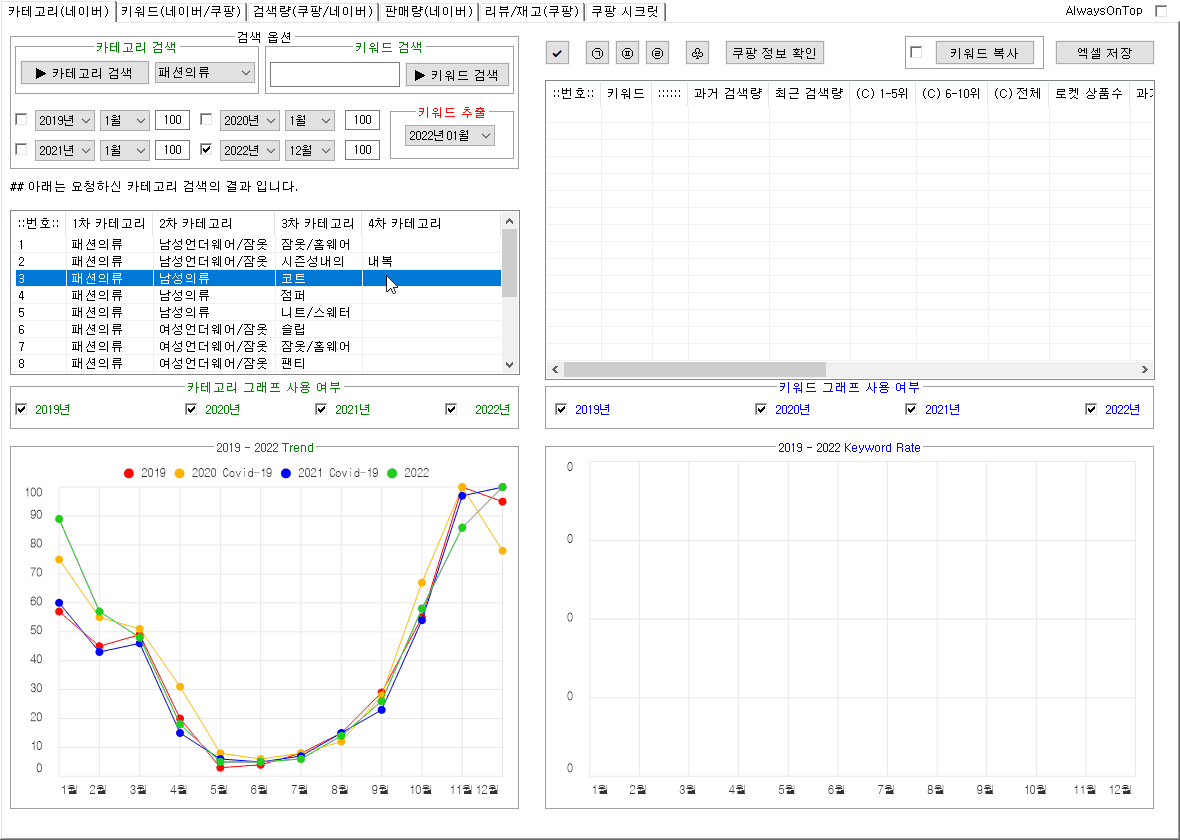Open the 패션의류 category dropdown
The image size is (1180, 840).
pyautogui.click(x=205, y=72)
